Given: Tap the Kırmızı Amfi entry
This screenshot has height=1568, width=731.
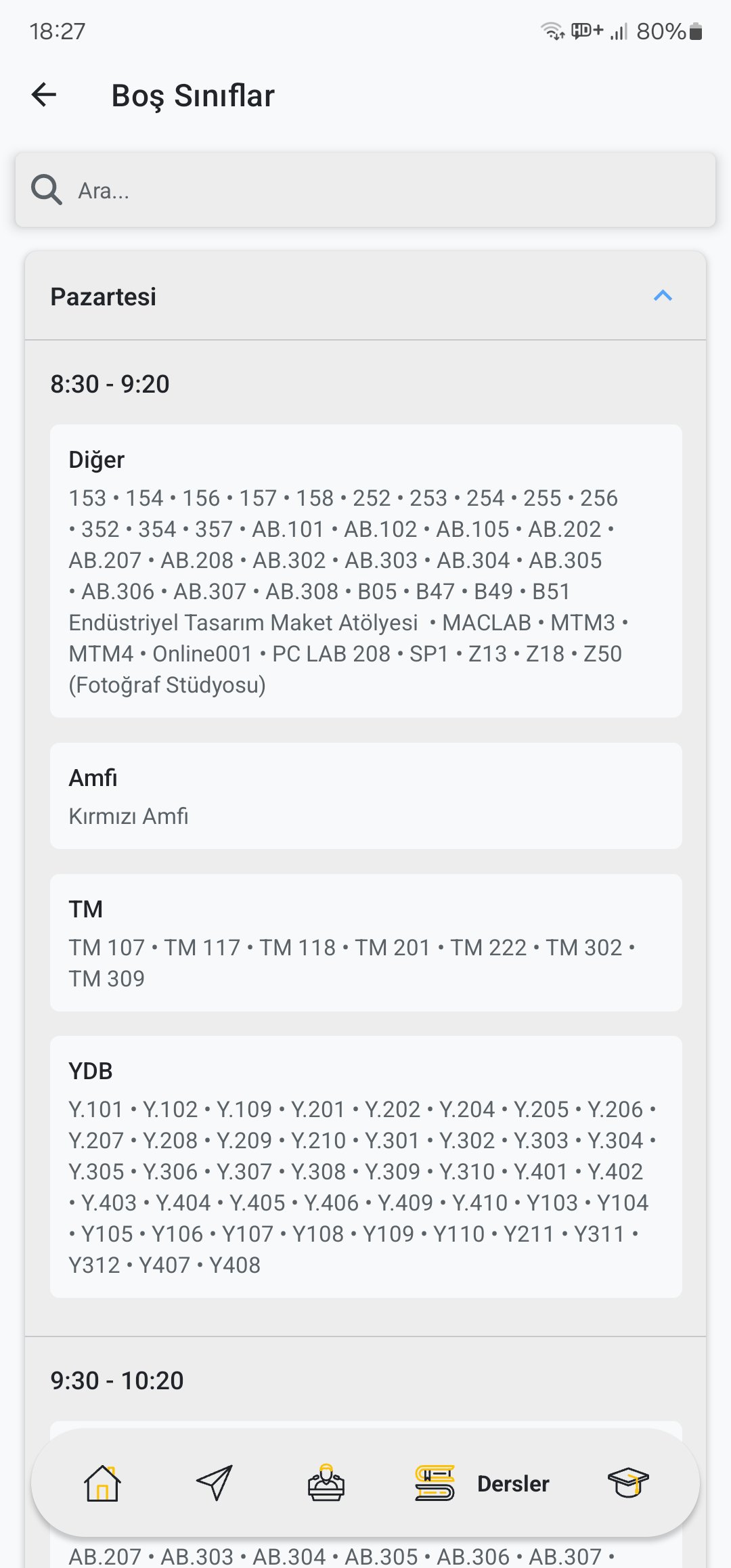Looking at the screenshot, I should click(129, 816).
